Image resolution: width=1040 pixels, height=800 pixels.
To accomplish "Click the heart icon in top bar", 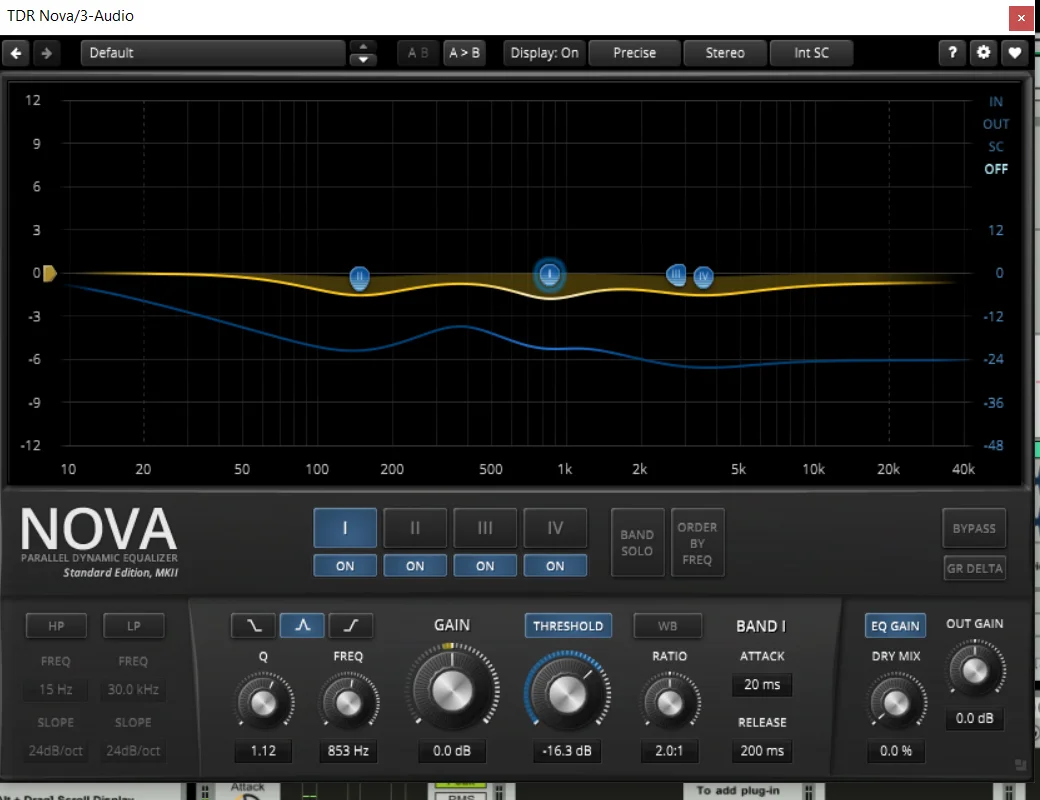I will (x=1015, y=53).
